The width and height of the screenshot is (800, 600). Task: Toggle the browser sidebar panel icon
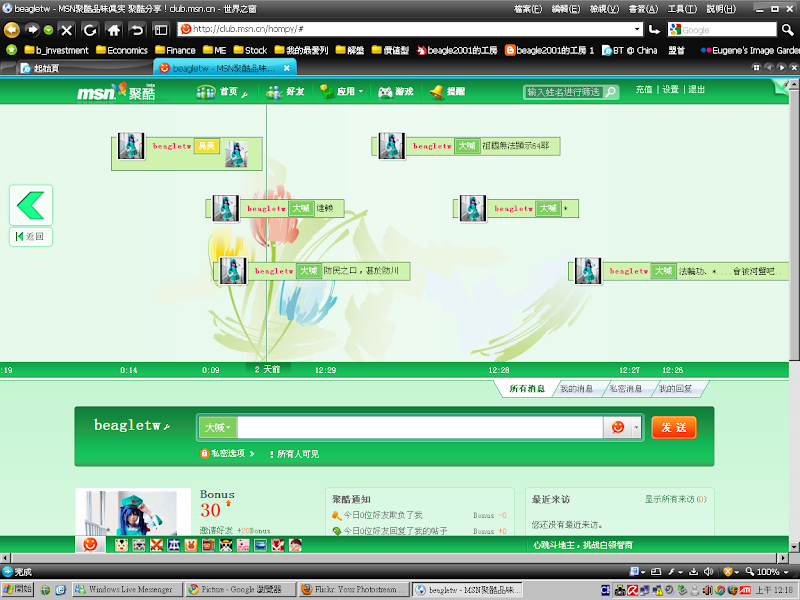(161, 30)
